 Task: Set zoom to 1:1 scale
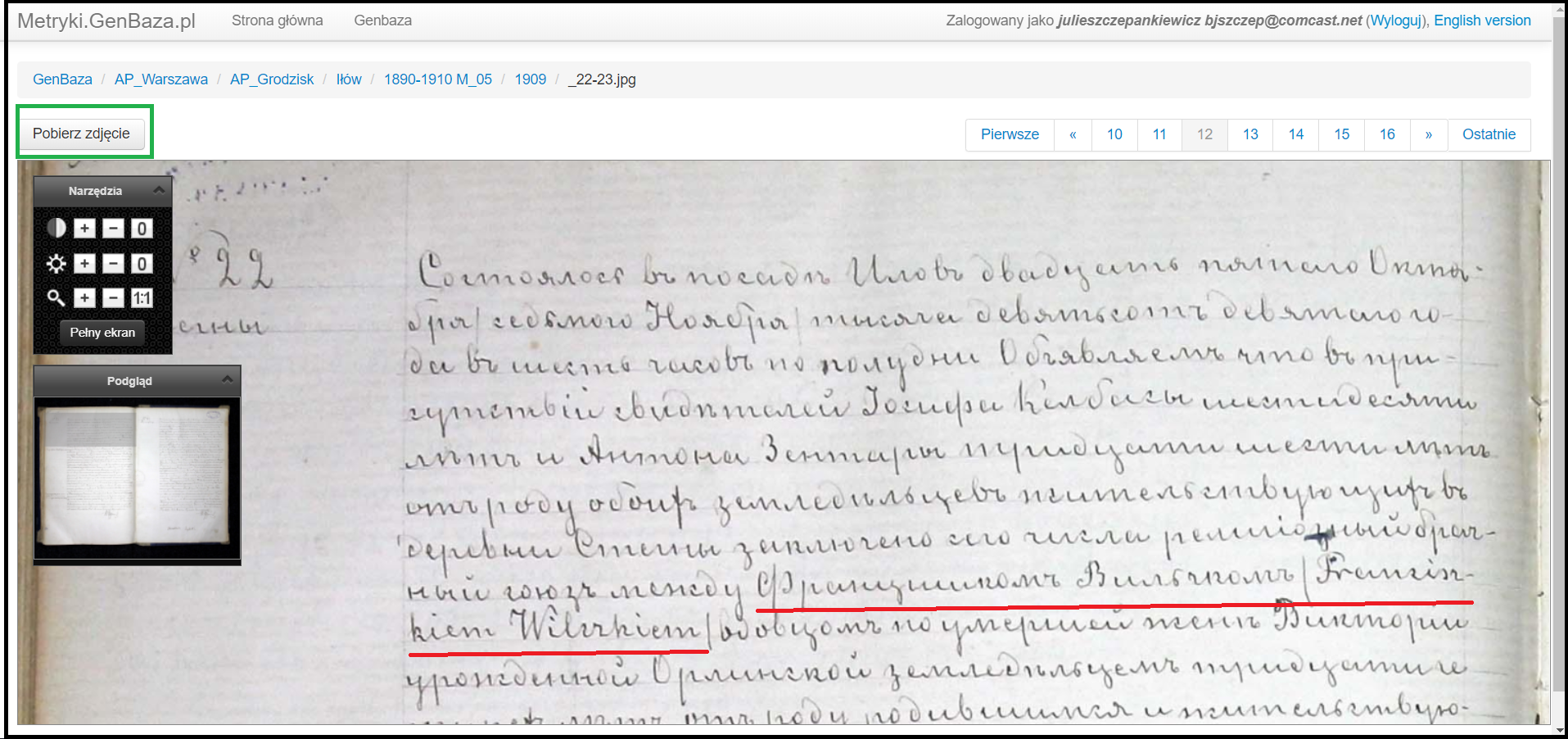[x=142, y=298]
